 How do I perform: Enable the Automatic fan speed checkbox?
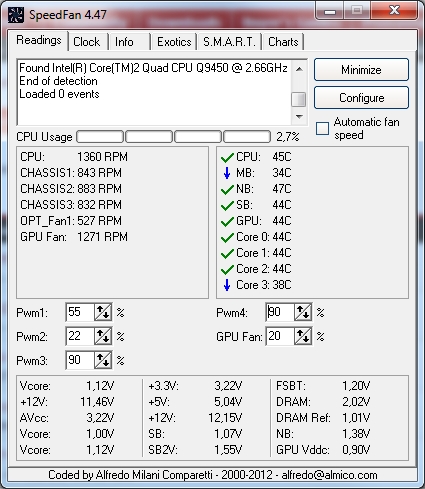coord(322,128)
